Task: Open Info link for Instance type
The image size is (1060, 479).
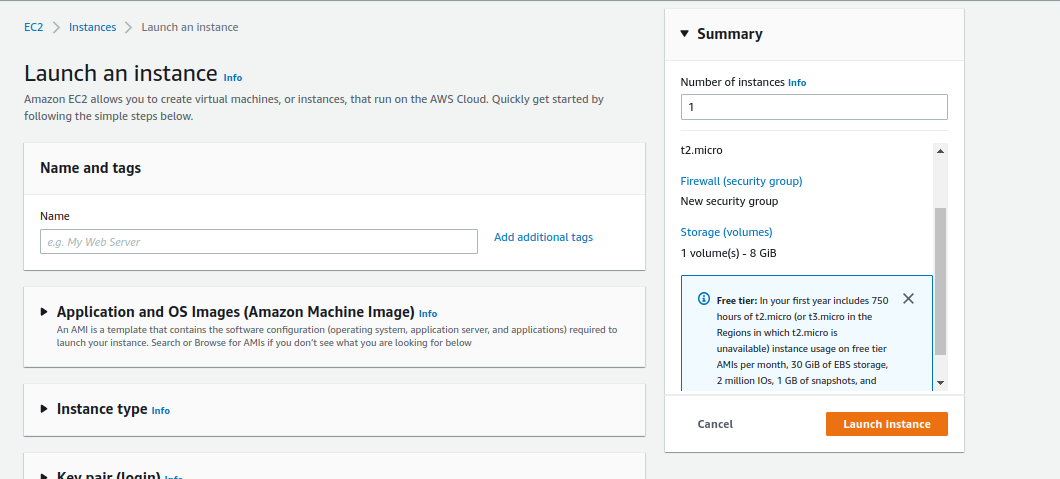Action: pos(161,411)
